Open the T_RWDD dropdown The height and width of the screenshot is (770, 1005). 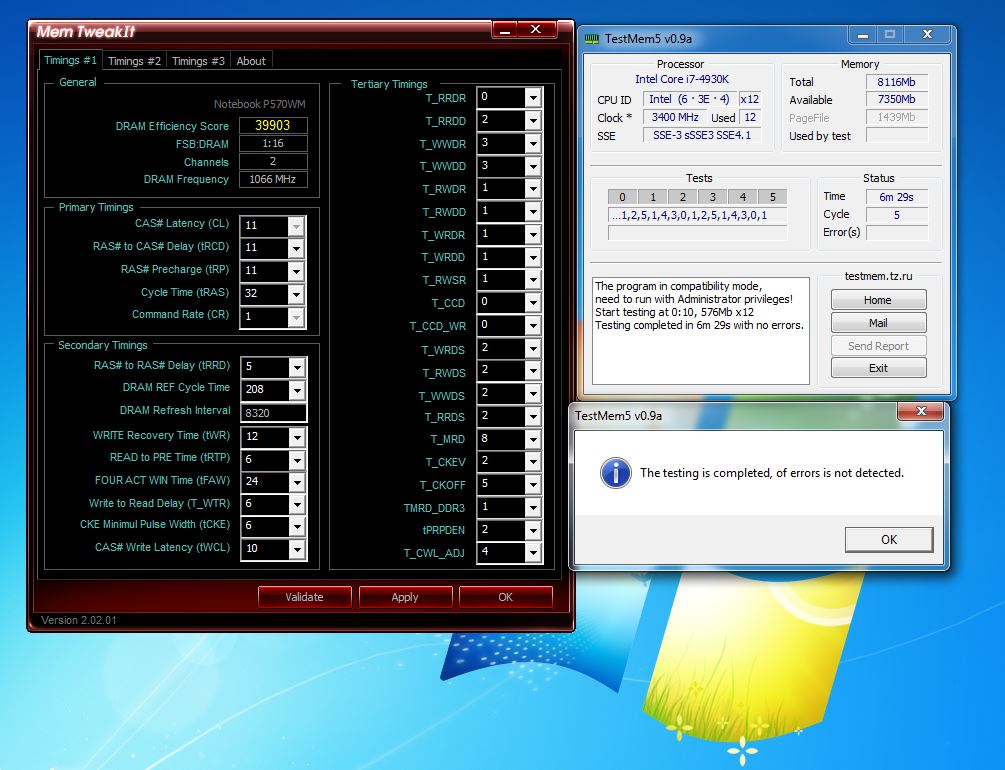tap(533, 212)
